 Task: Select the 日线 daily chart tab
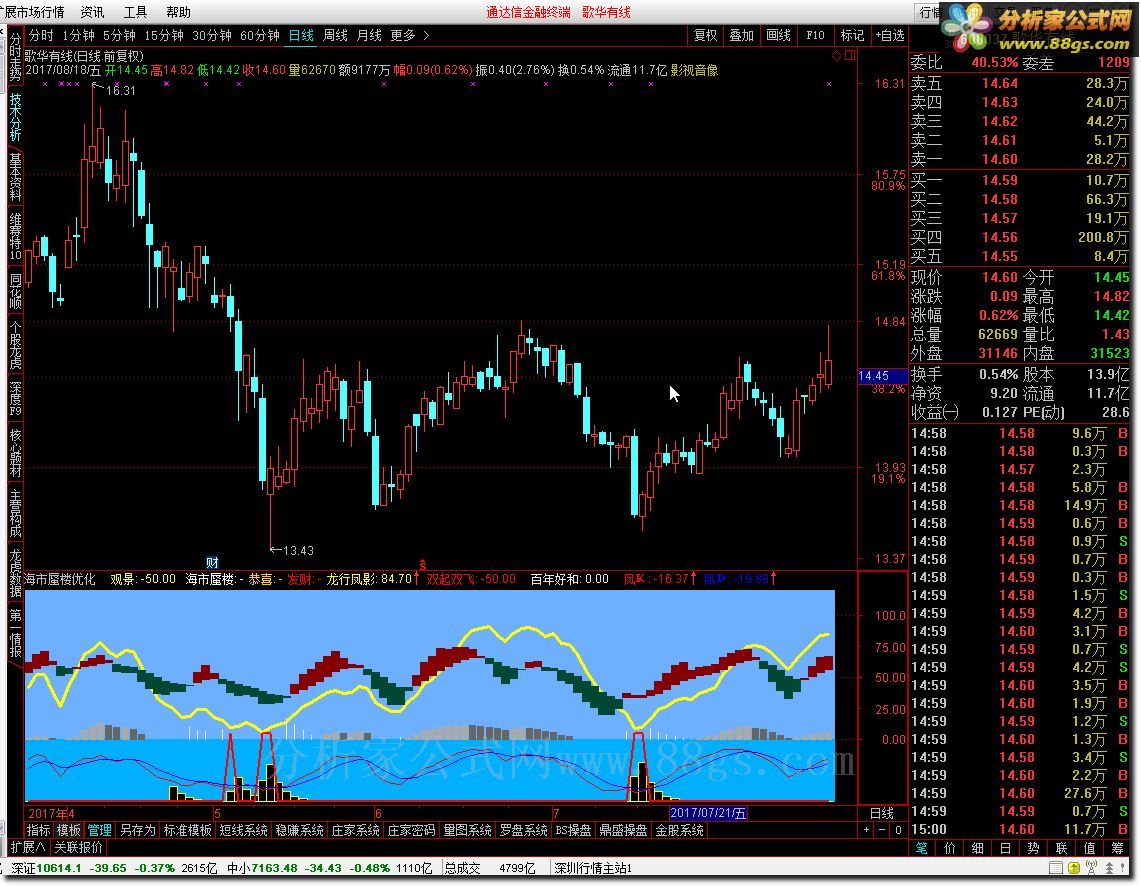pyautogui.click(x=301, y=35)
